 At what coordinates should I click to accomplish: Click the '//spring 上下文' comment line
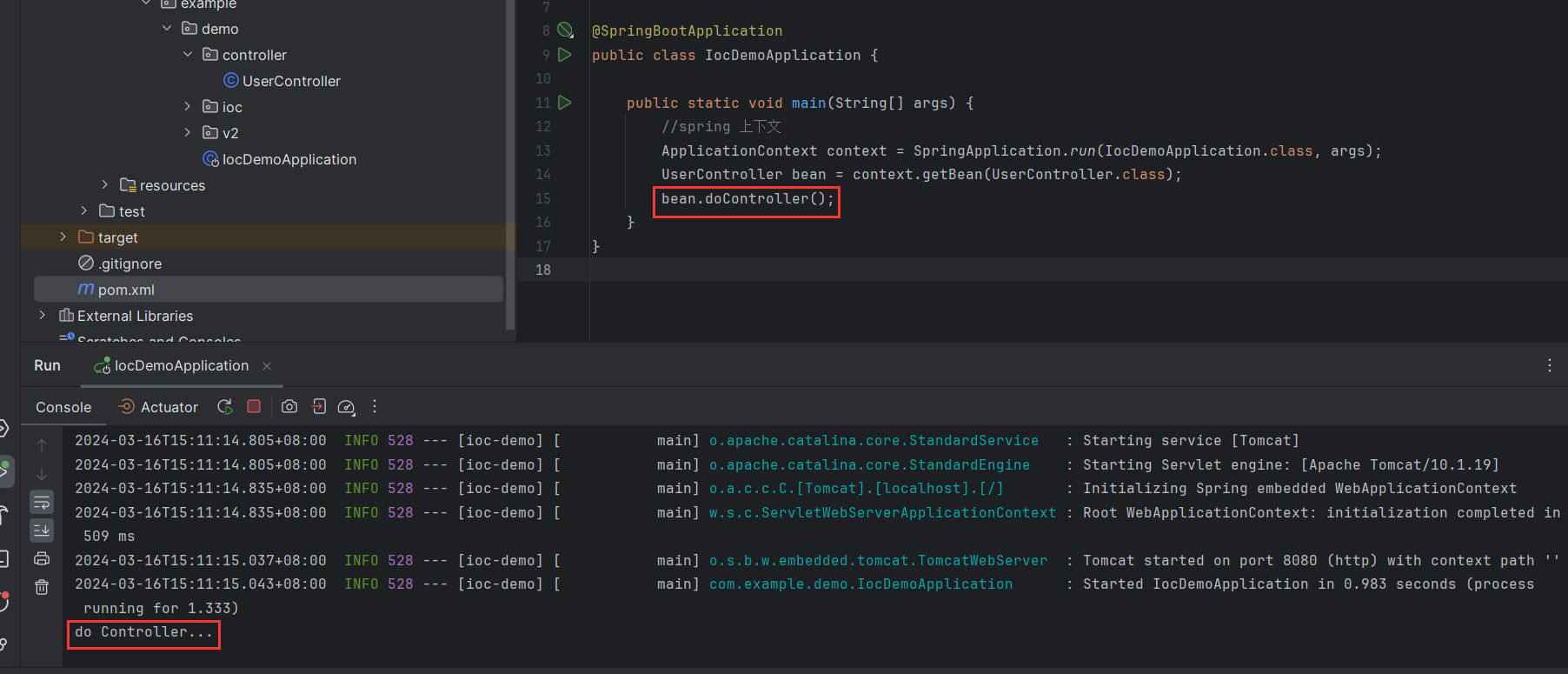pos(721,127)
